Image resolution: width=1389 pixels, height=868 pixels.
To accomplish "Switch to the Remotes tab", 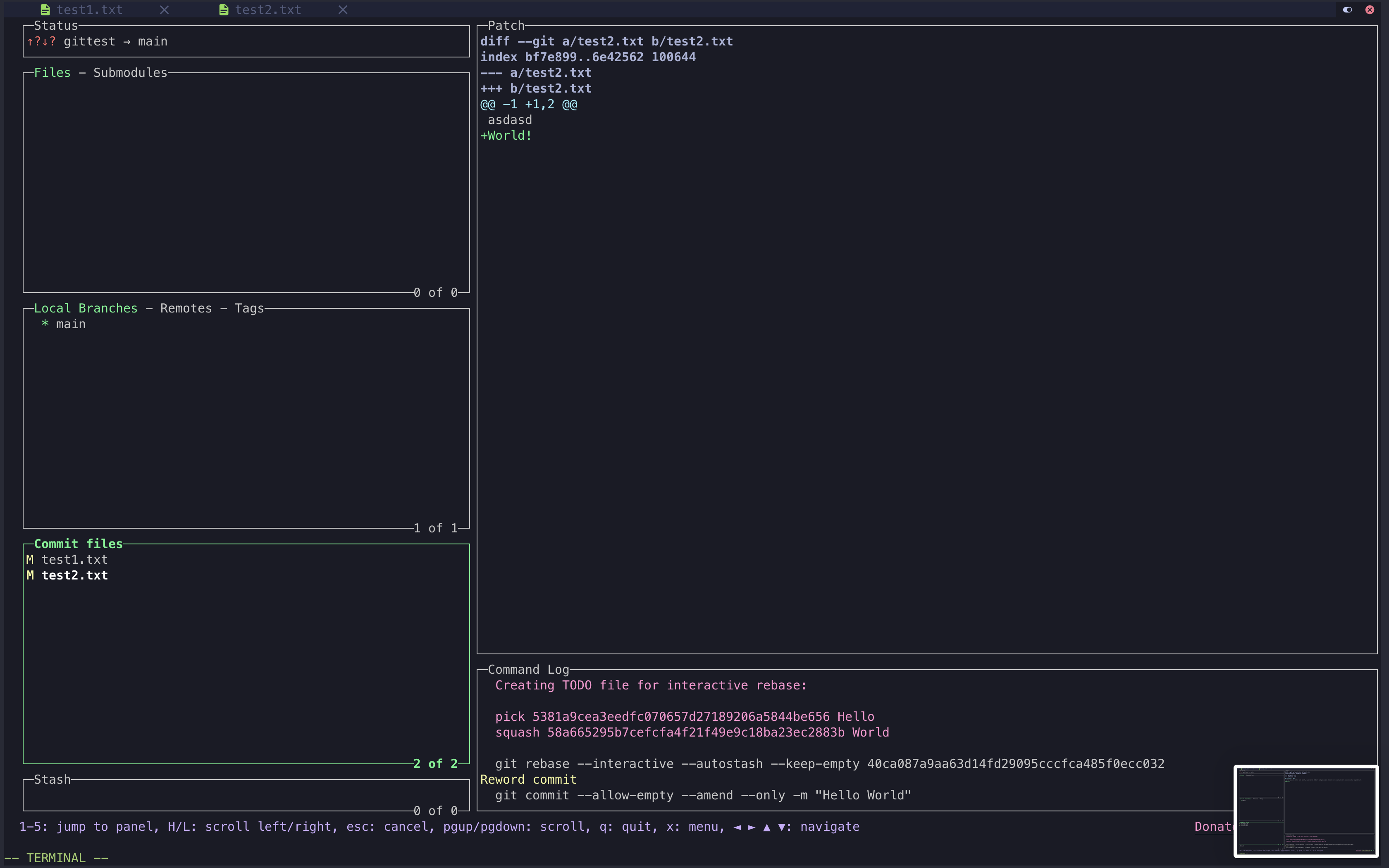I will (x=186, y=308).
